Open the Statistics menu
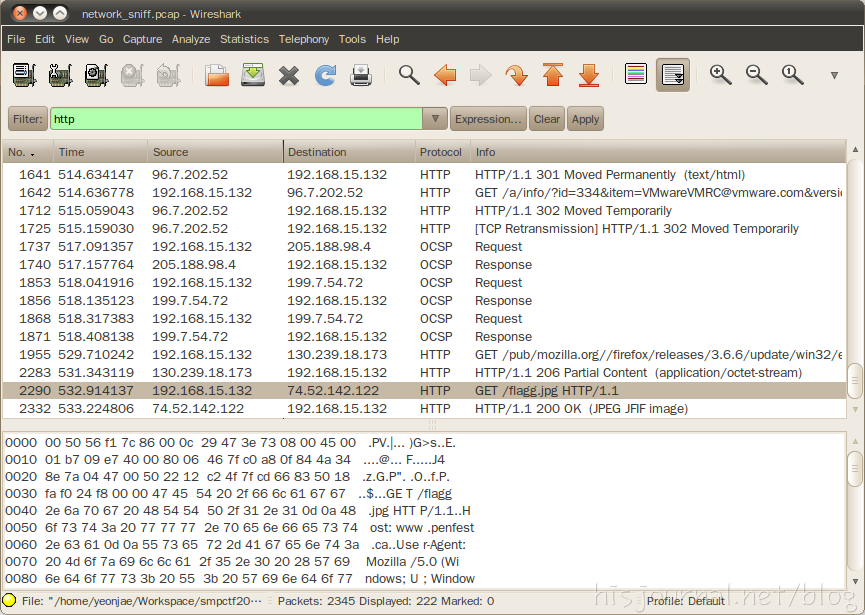 tap(244, 39)
